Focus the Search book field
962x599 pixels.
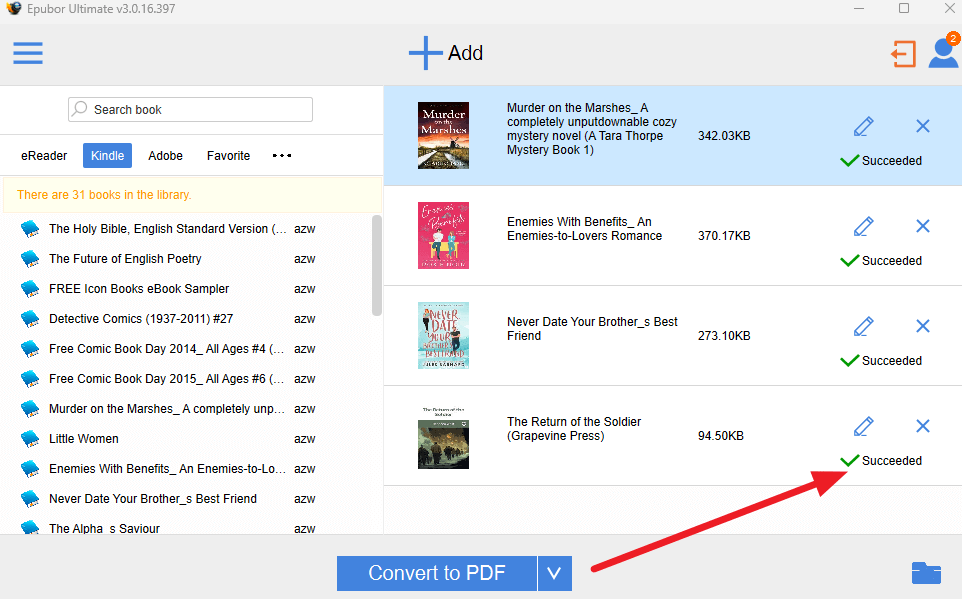pyautogui.click(x=190, y=110)
